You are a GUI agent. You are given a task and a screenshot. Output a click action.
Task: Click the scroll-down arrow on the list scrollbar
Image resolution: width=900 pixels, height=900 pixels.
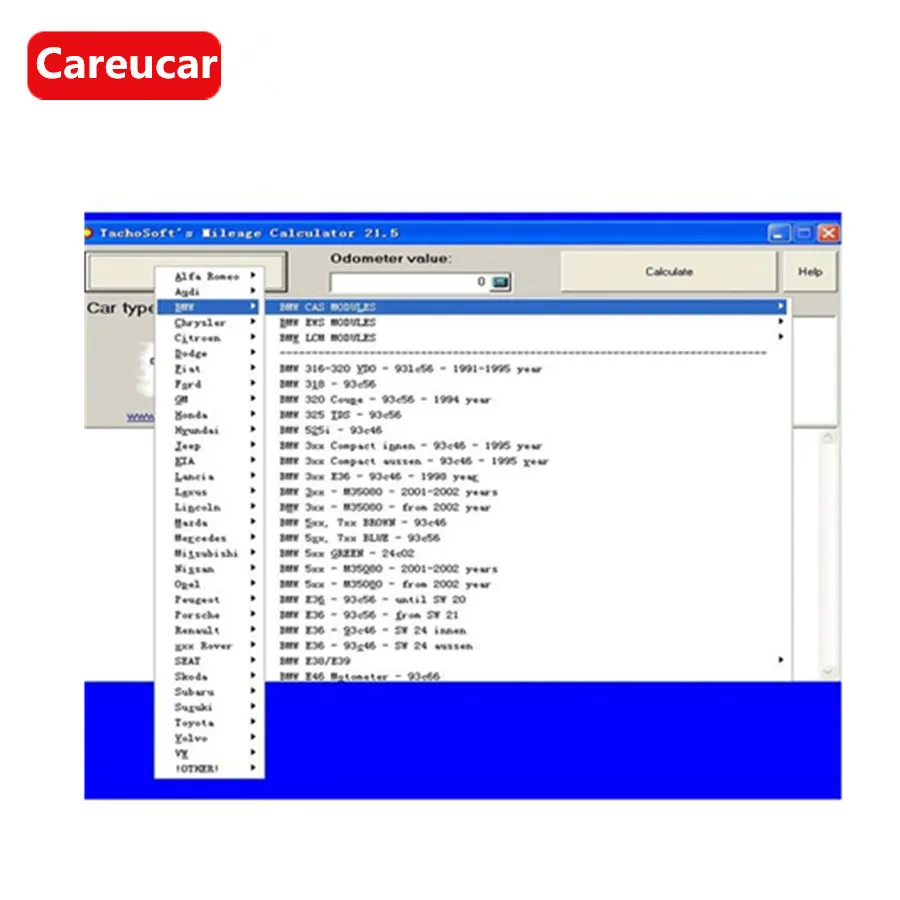tap(829, 672)
